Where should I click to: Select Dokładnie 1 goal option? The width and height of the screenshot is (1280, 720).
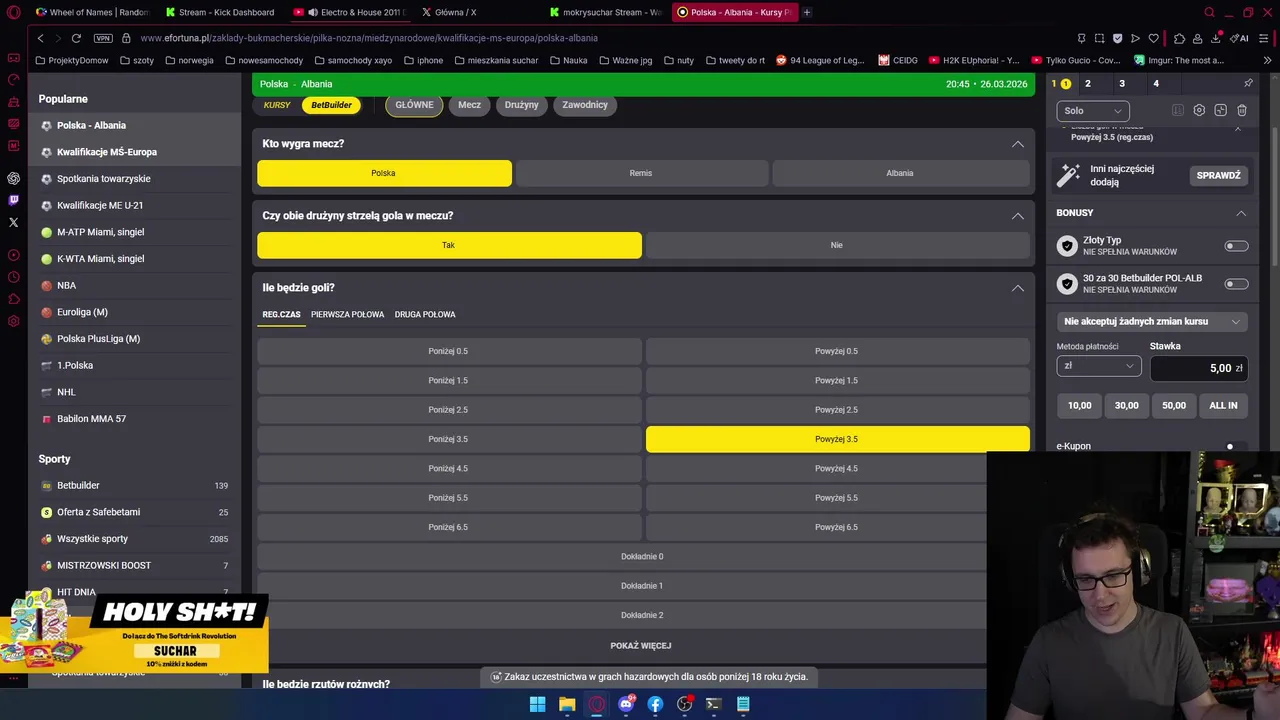tap(642, 586)
